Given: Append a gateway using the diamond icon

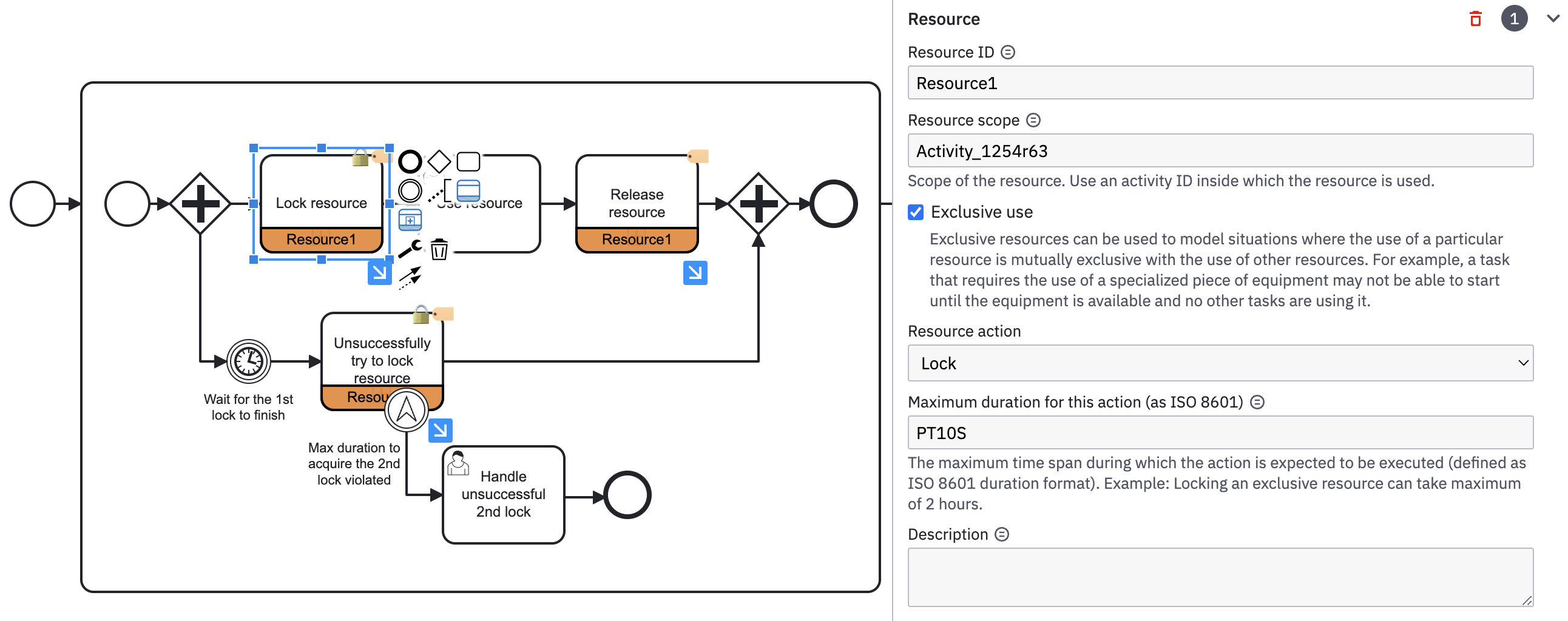Looking at the screenshot, I should click(x=439, y=162).
